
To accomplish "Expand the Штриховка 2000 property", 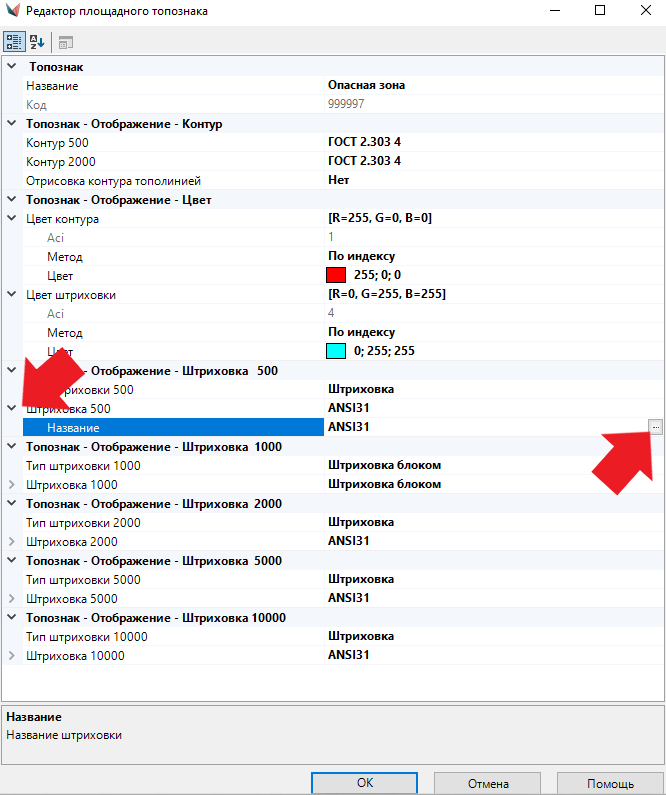I will [12, 541].
